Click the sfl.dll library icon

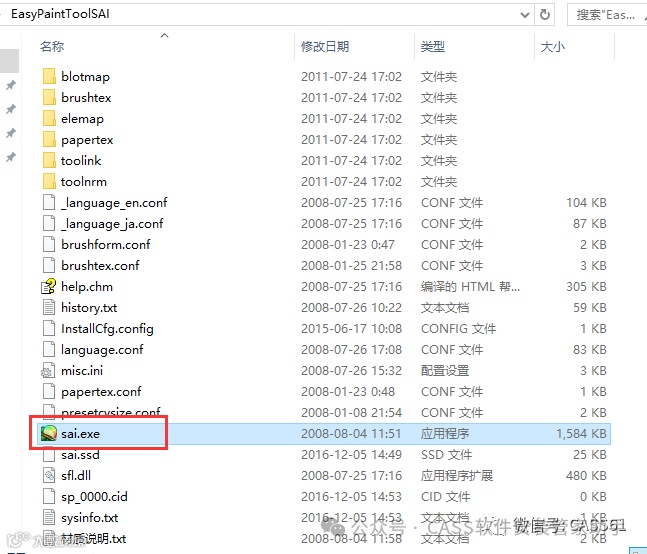[49, 475]
